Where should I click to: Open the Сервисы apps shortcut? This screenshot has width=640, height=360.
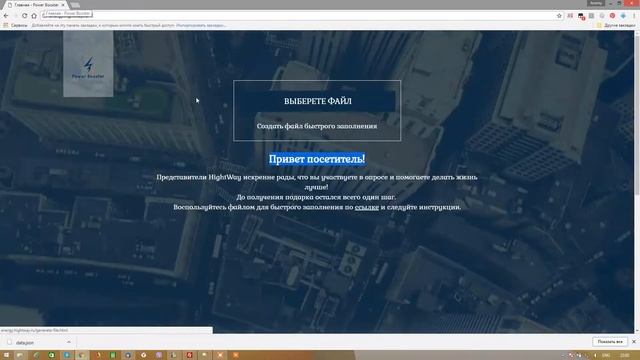point(15,25)
